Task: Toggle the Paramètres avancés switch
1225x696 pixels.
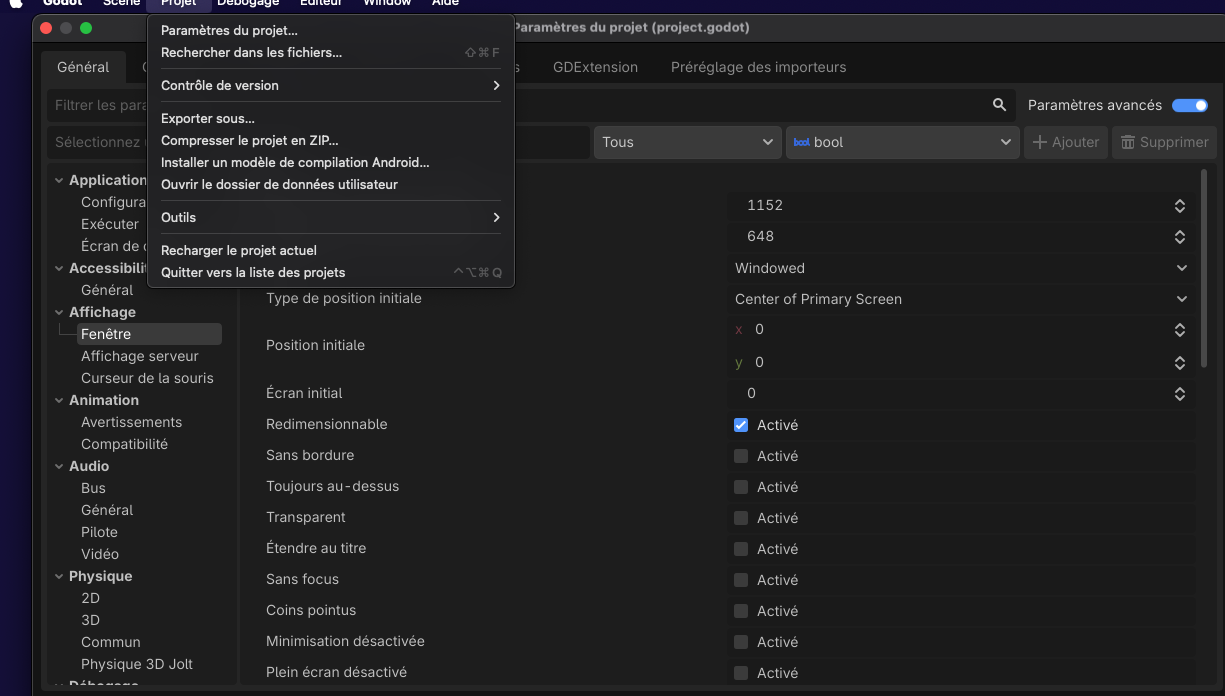Action: 1190,105
